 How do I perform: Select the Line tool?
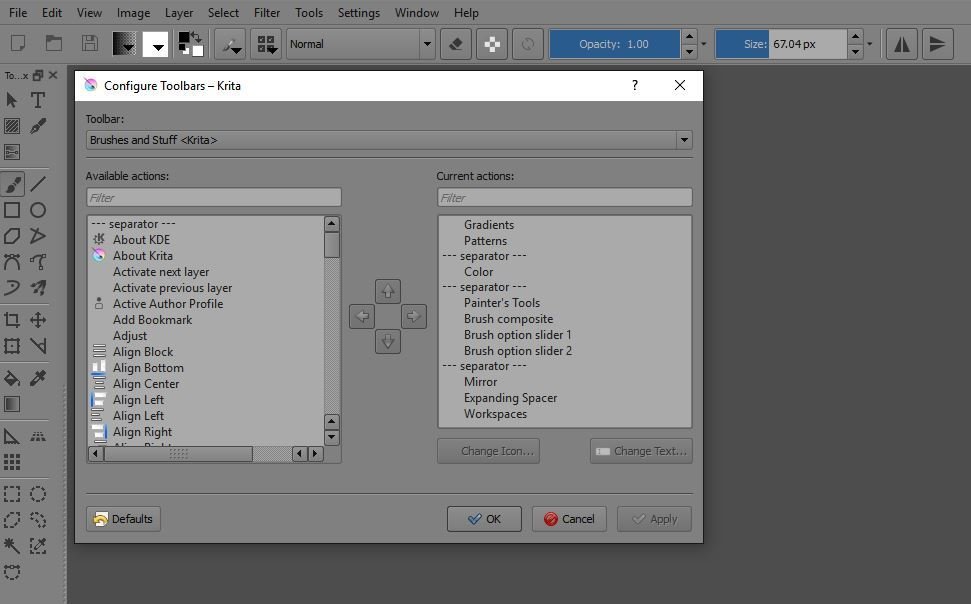(x=38, y=184)
